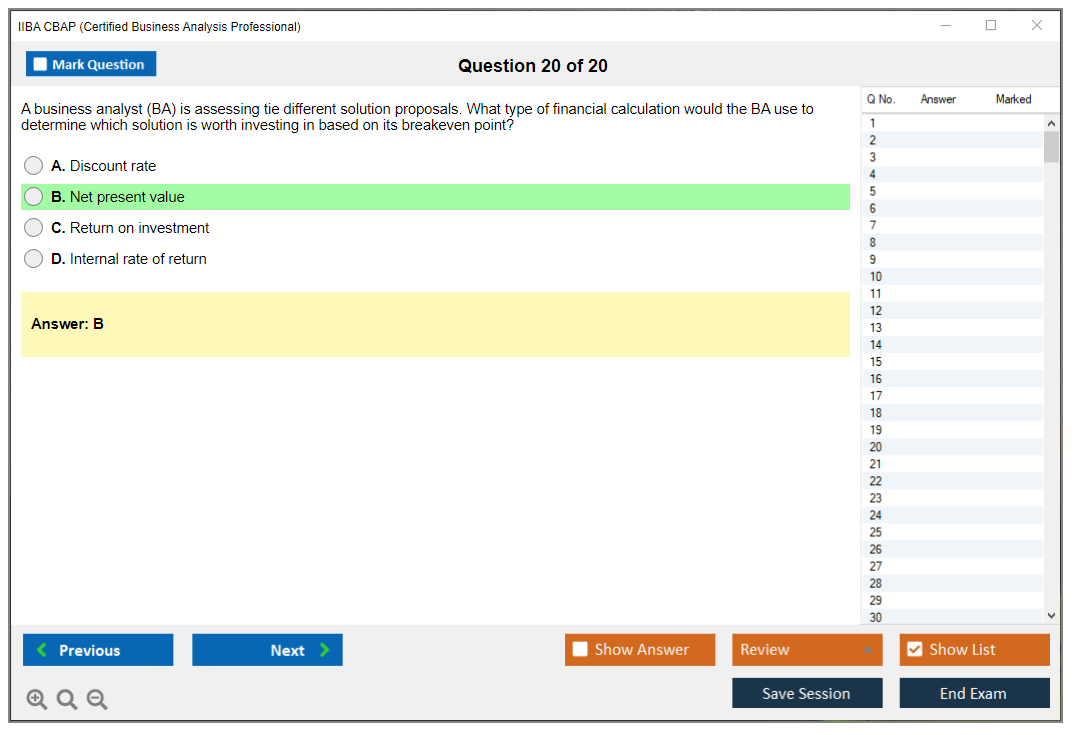
Task: Toggle the Mark Question checkbox
Action: (41, 64)
